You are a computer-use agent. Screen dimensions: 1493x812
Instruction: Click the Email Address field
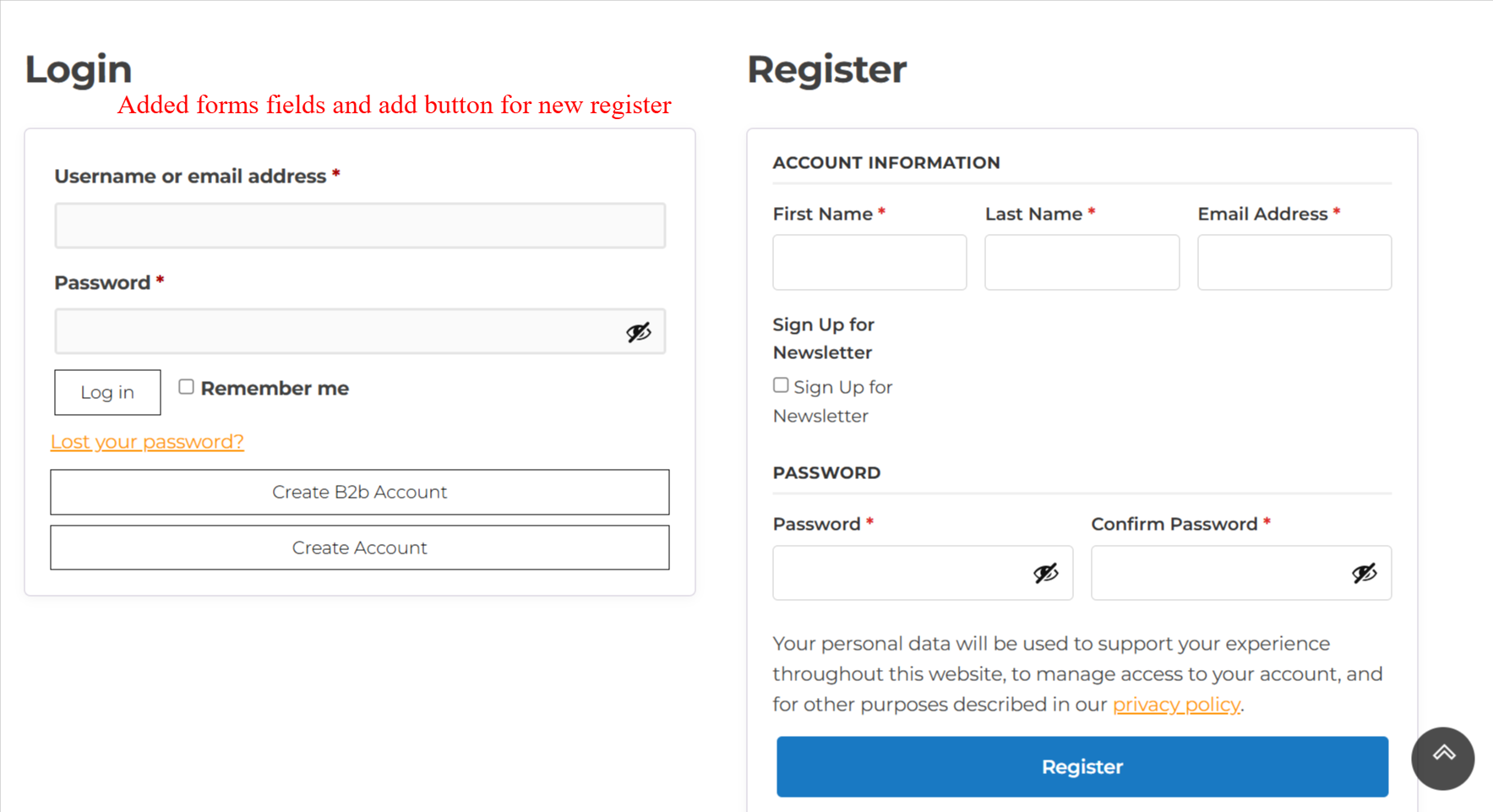[1294, 262]
